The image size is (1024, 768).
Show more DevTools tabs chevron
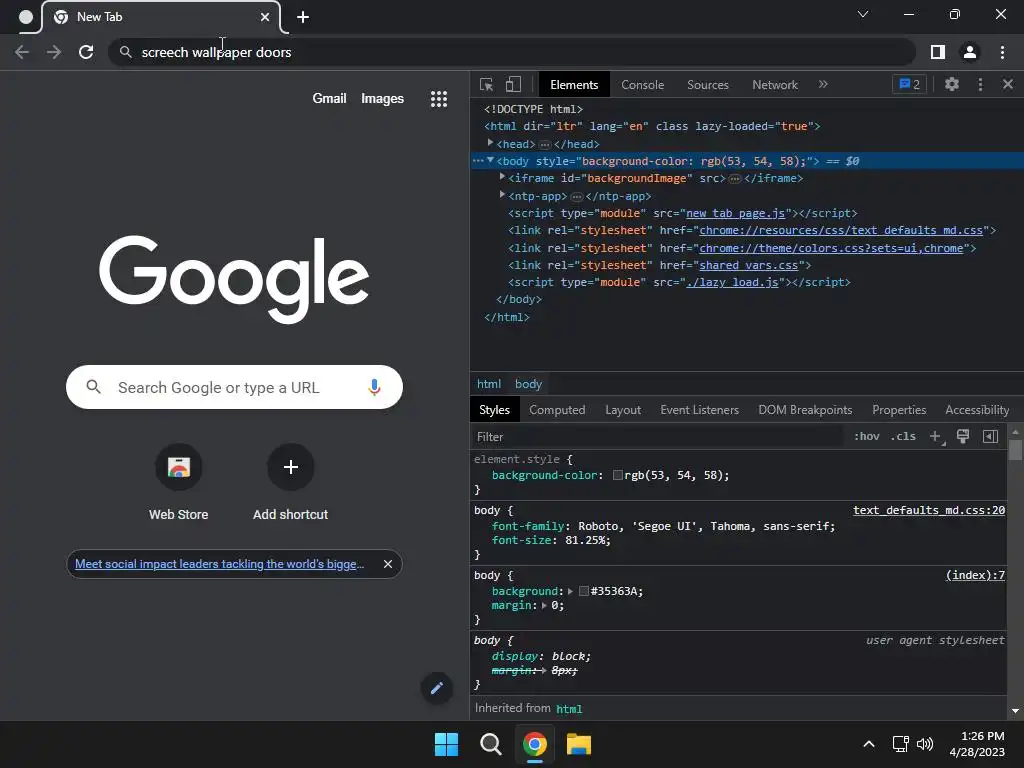click(x=823, y=84)
